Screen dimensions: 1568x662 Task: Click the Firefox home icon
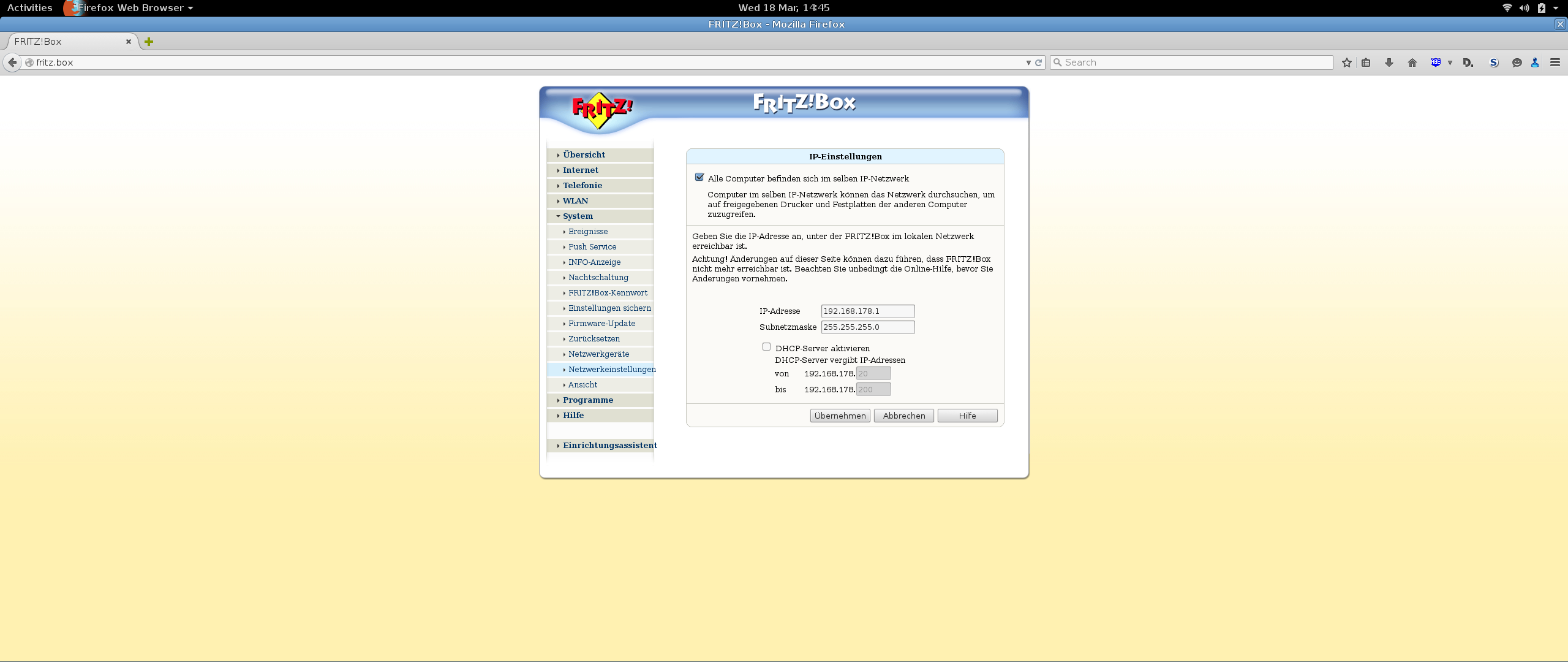(1412, 63)
